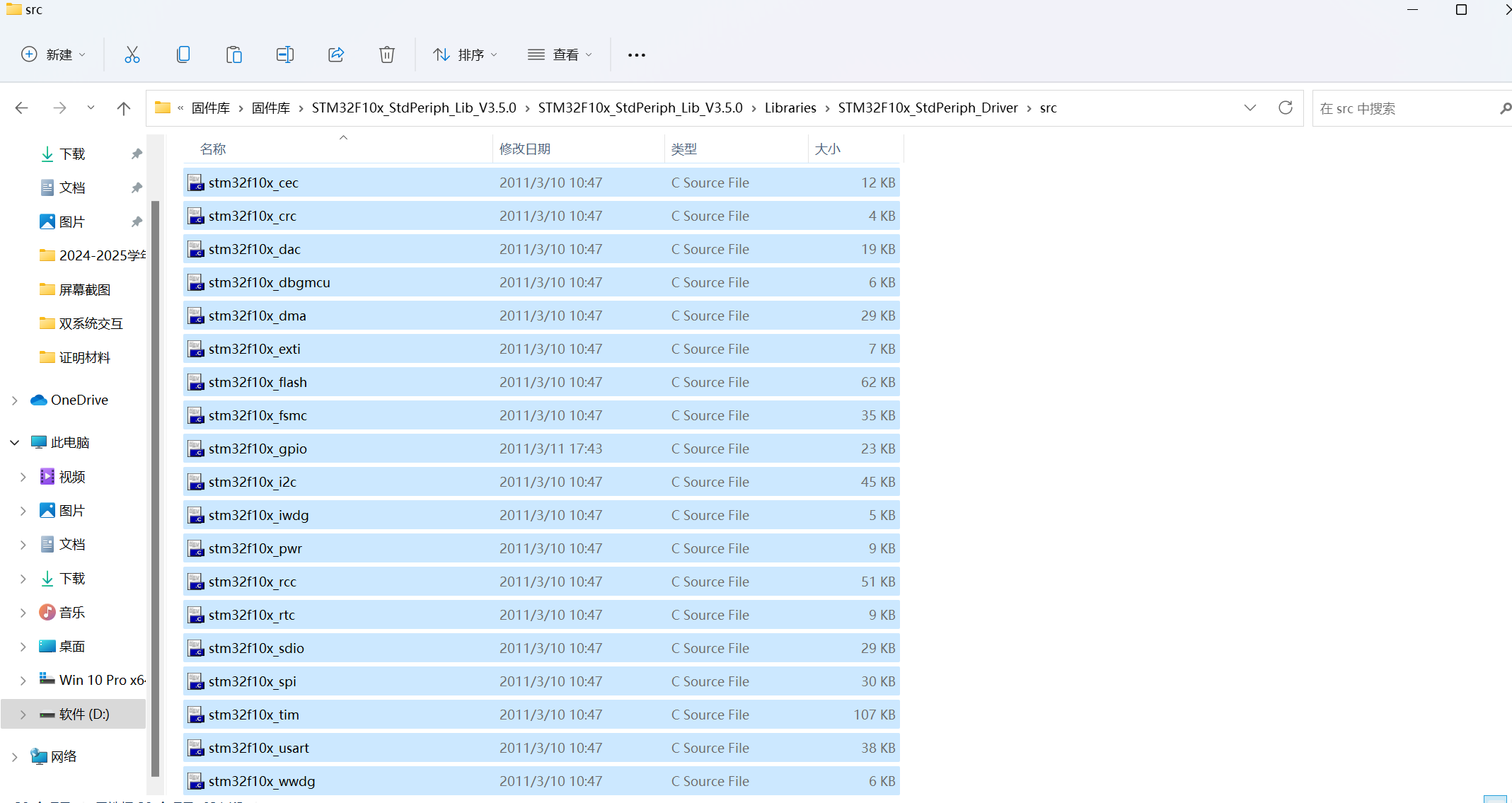
Task: Expand the Win 10 Pro drive node
Action: pos(23,681)
